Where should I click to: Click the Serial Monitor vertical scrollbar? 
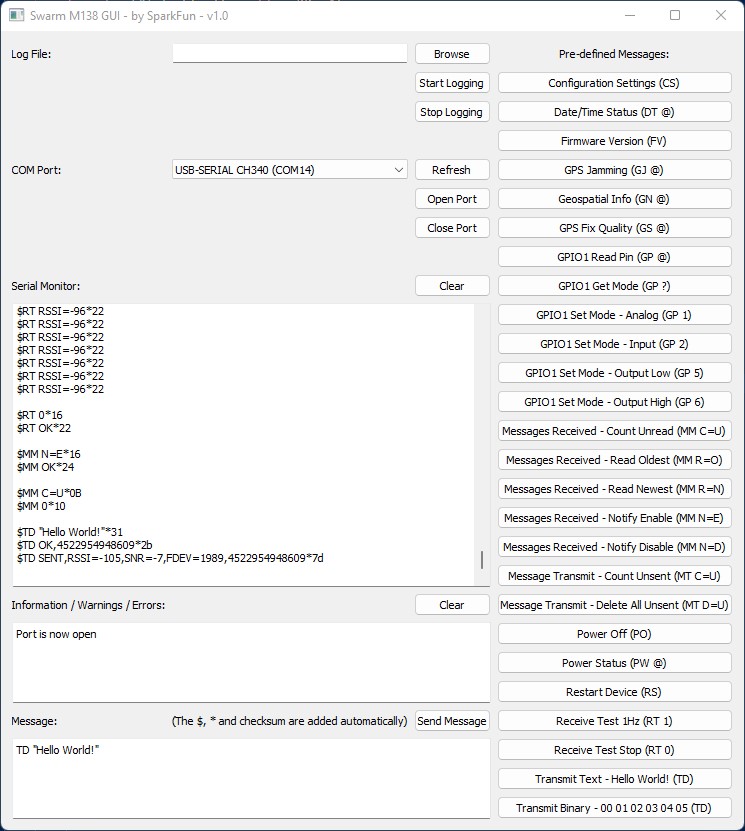click(481, 560)
